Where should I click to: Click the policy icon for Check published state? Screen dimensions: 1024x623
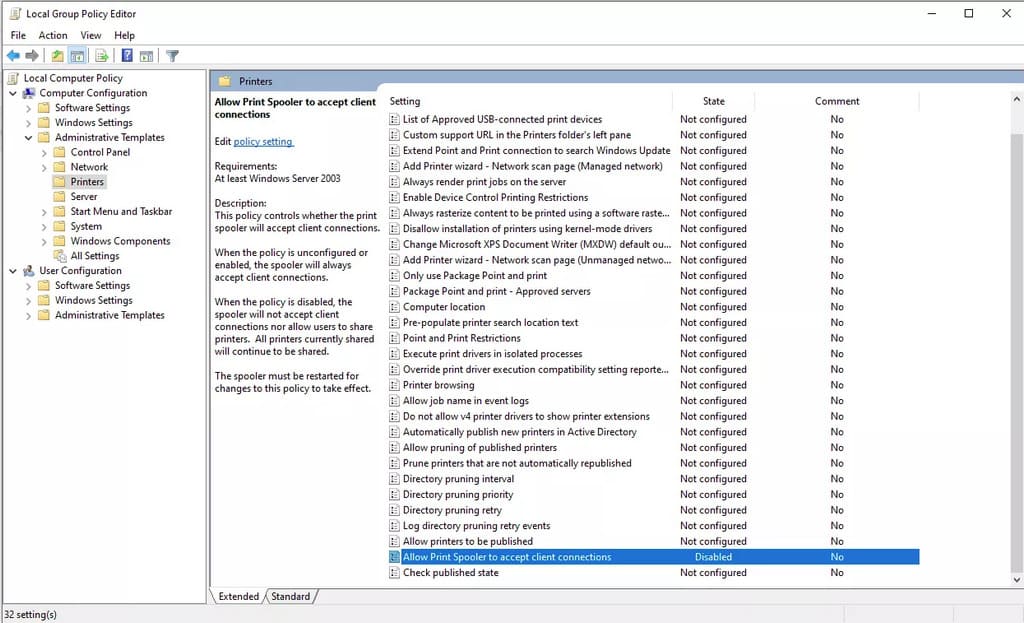coord(394,573)
